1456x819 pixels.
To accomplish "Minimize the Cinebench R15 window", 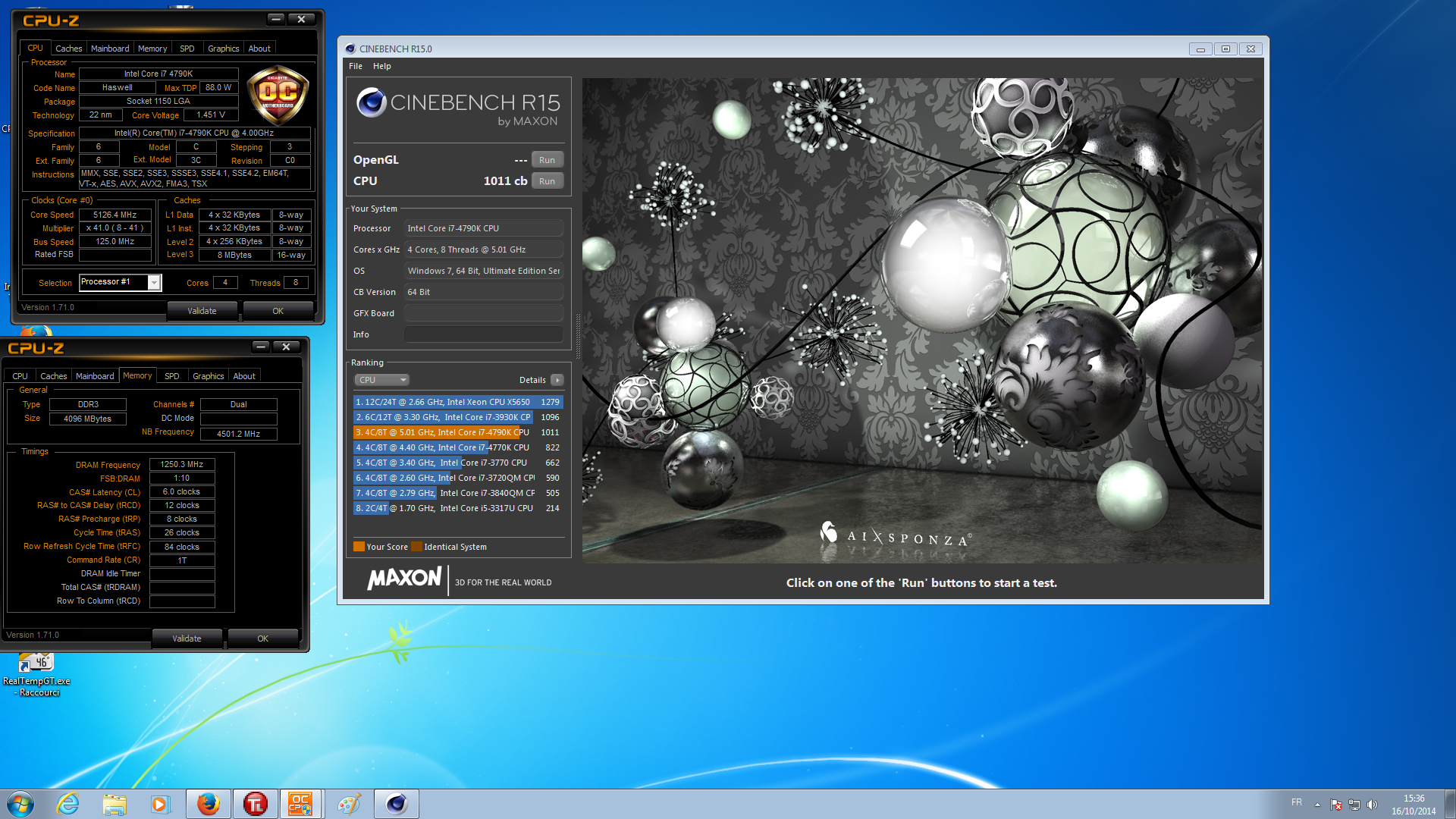I will 1200,49.
